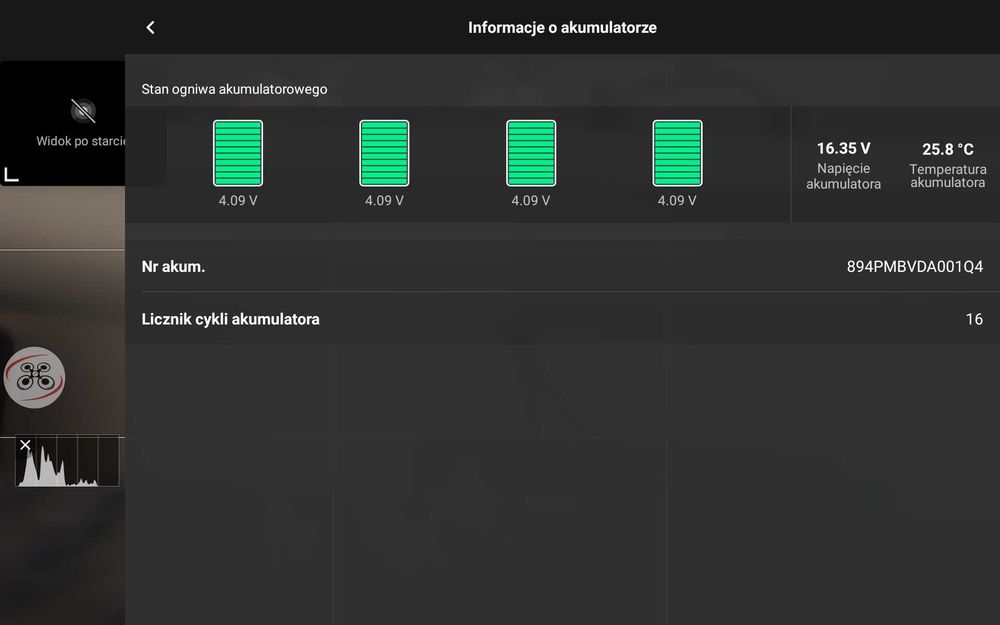Select the 16.35 V voltage value

[x=843, y=149]
